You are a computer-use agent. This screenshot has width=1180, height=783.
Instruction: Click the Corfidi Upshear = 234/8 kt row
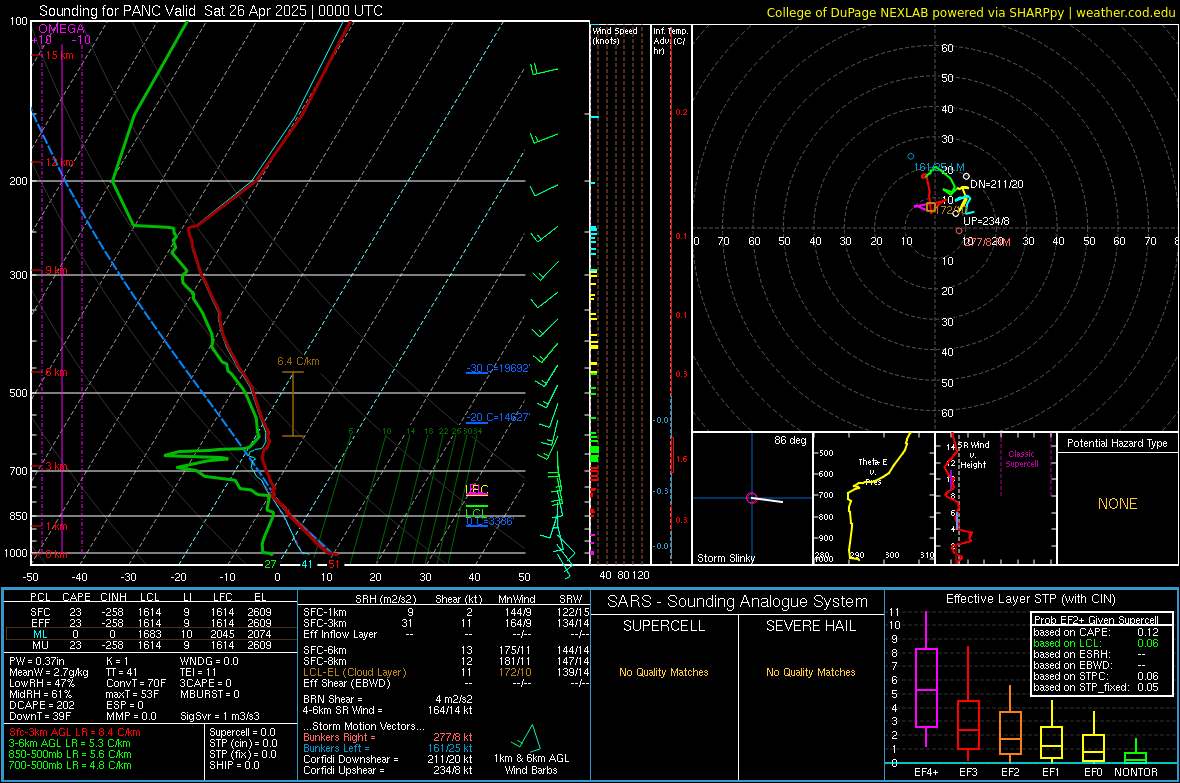pyautogui.click(x=388, y=770)
